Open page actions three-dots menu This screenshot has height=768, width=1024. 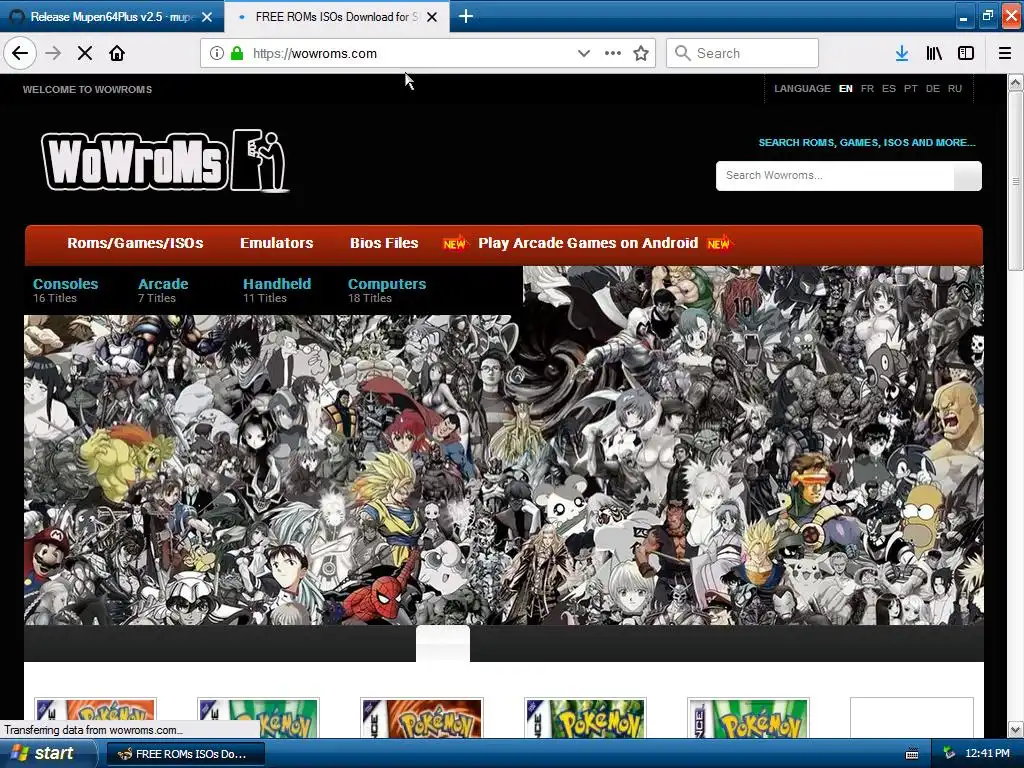tap(613, 53)
